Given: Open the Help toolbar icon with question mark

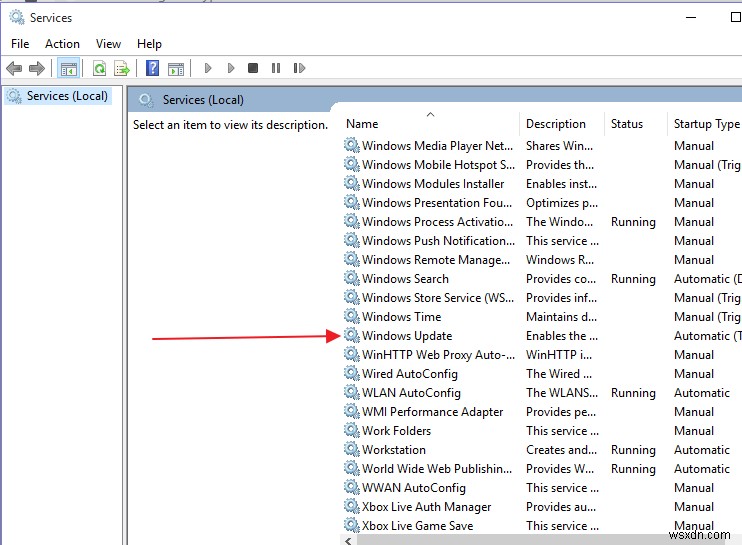Looking at the screenshot, I should pos(152,68).
